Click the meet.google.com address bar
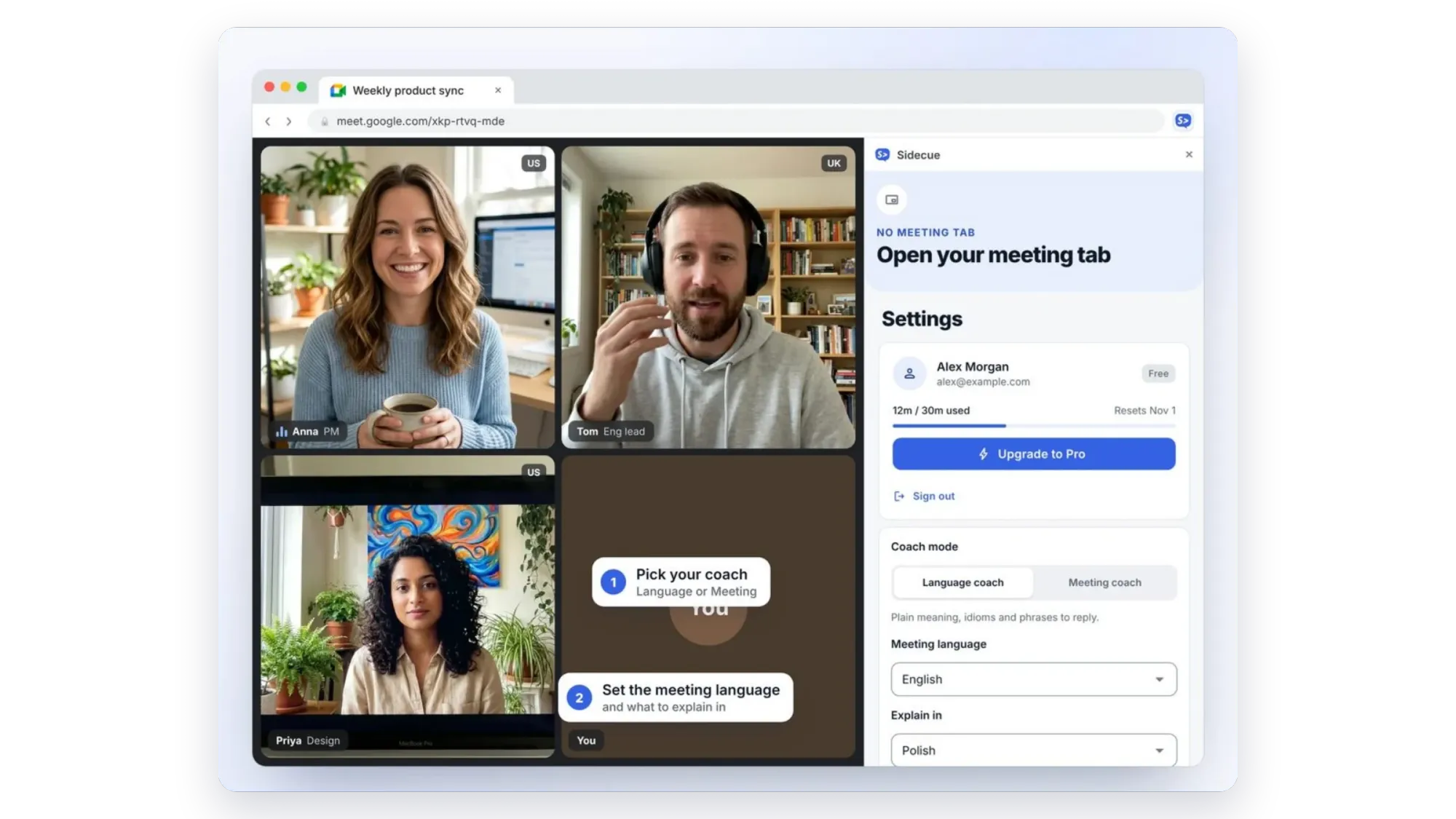Viewport: 1456px width, 819px height. pos(735,121)
